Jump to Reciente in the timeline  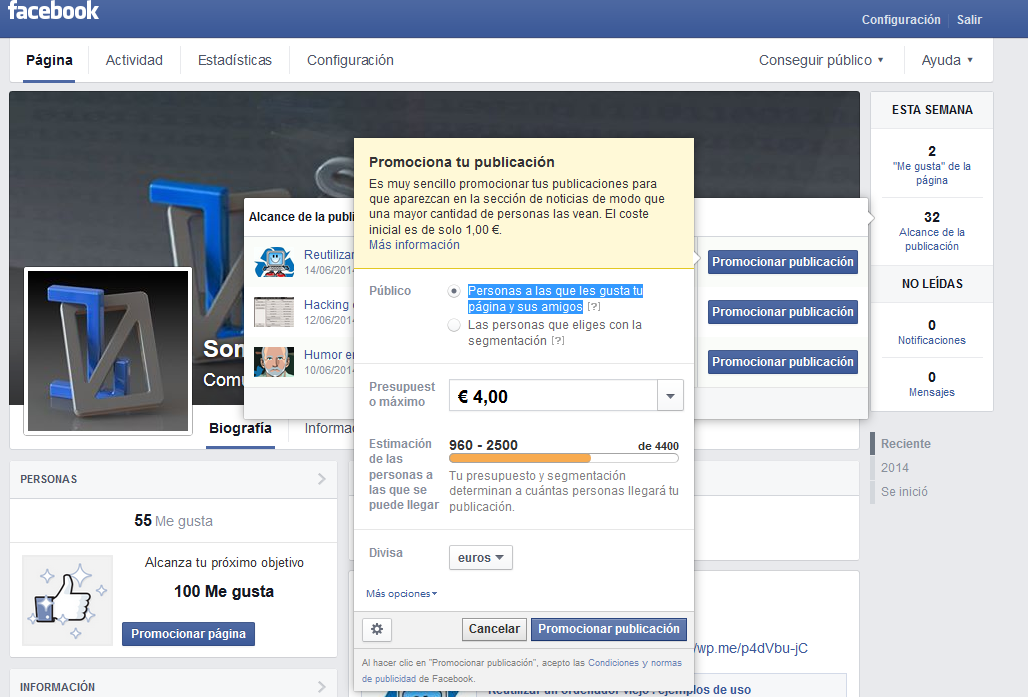[905, 444]
